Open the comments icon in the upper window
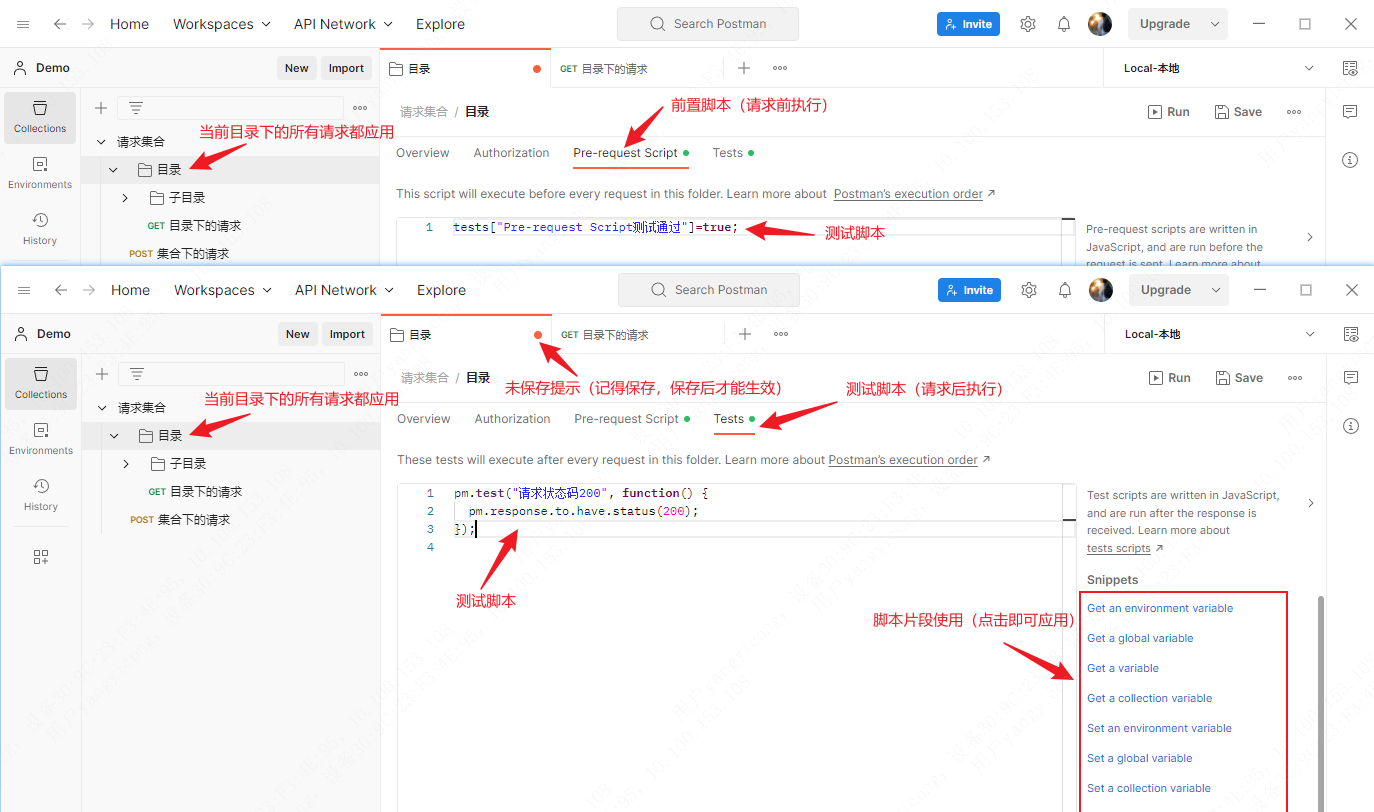Screen dimensions: 1374x812 coord(1350,112)
